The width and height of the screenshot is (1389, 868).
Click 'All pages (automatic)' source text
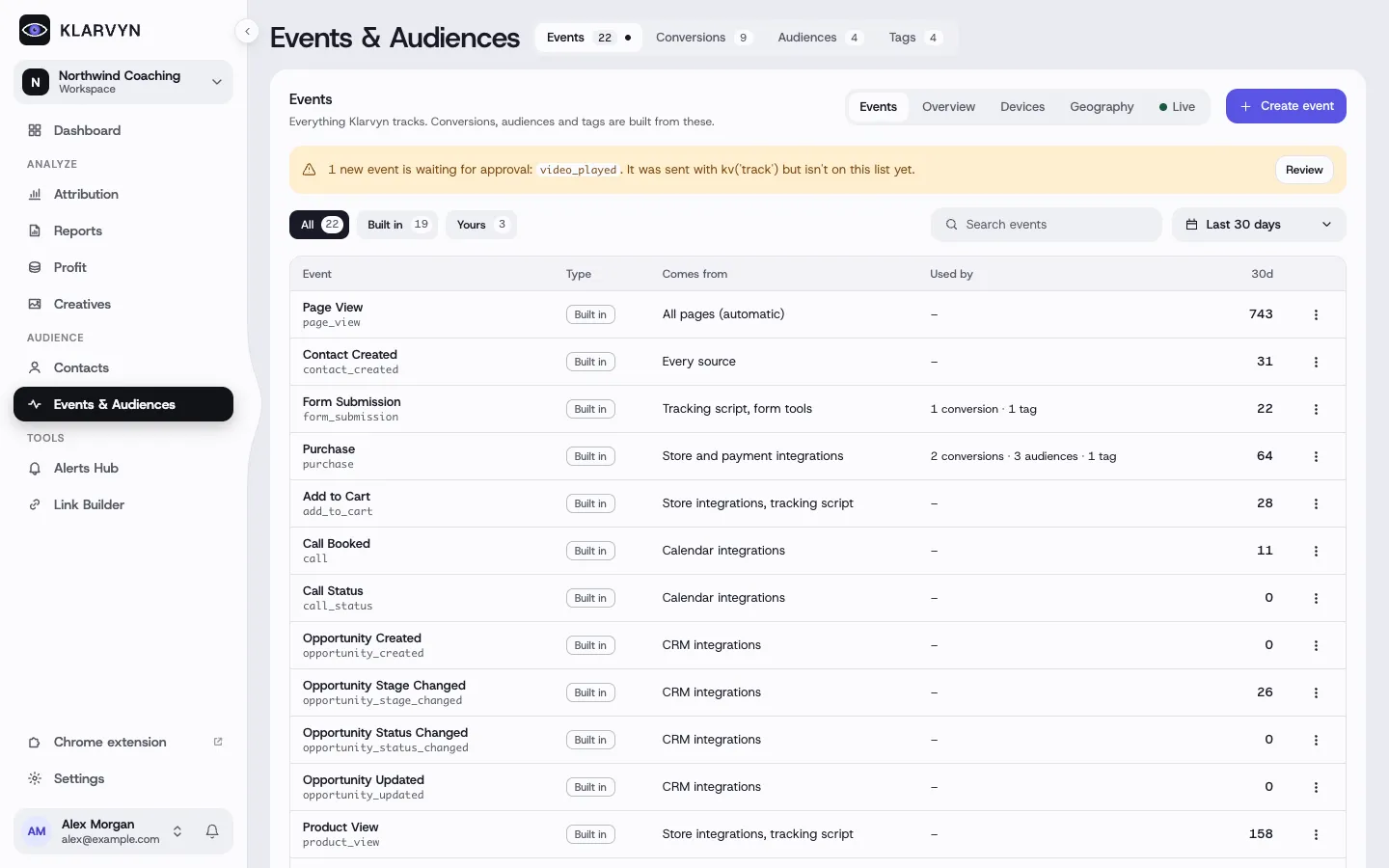point(723,314)
